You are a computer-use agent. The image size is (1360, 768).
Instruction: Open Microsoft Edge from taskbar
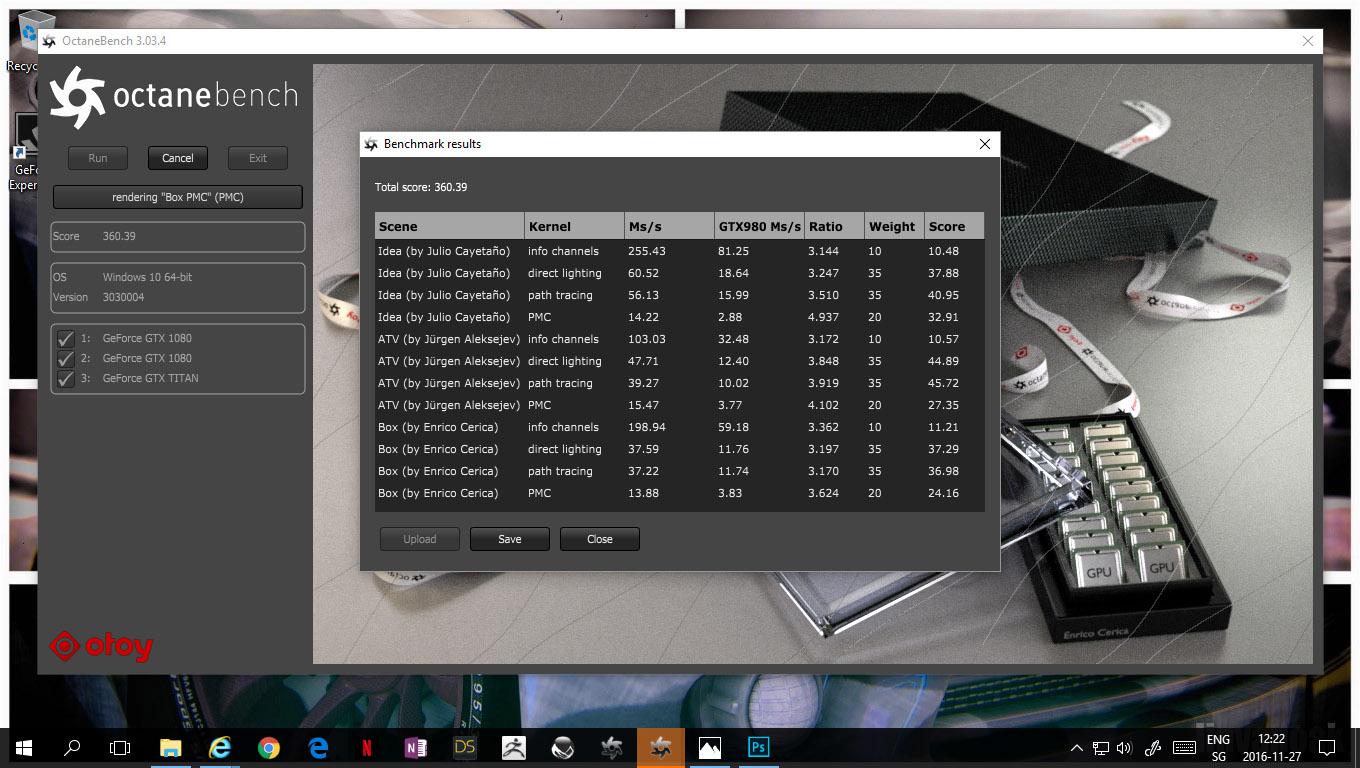[x=318, y=747]
